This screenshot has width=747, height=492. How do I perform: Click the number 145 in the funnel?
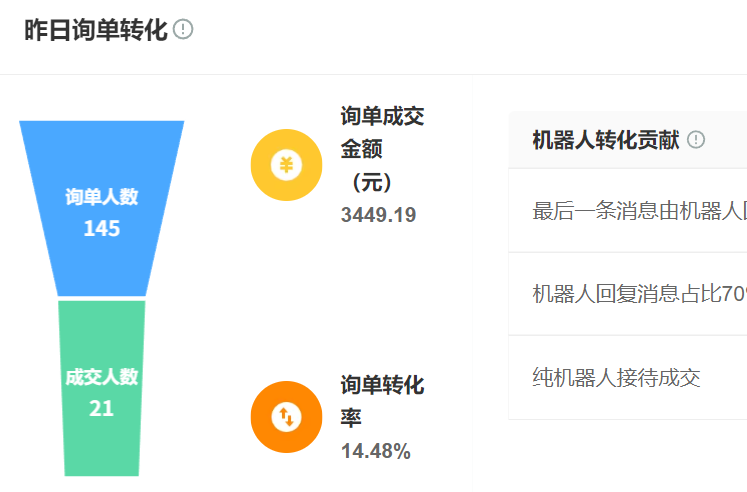point(102,229)
